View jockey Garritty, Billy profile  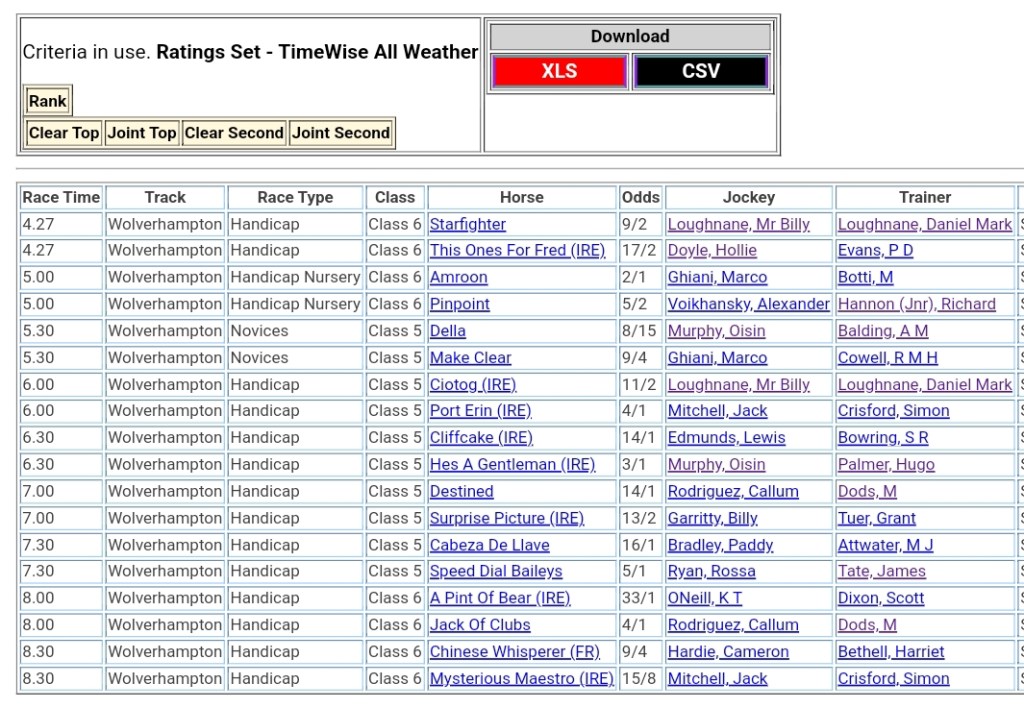pos(712,518)
